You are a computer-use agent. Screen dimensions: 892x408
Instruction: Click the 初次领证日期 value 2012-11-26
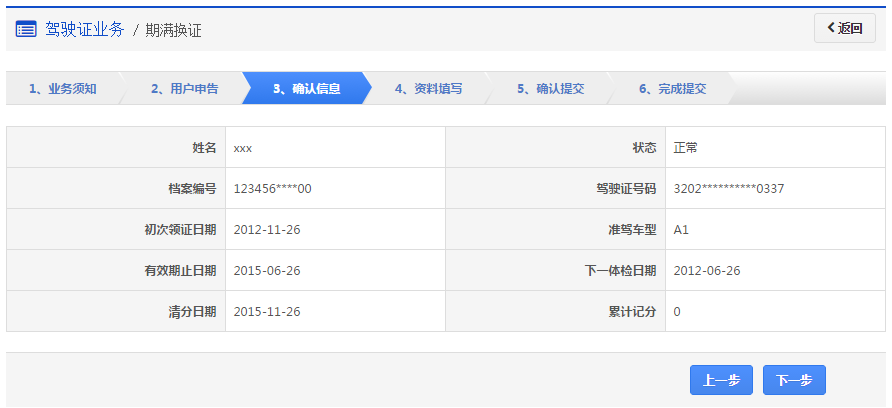click(x=267, y=229)
